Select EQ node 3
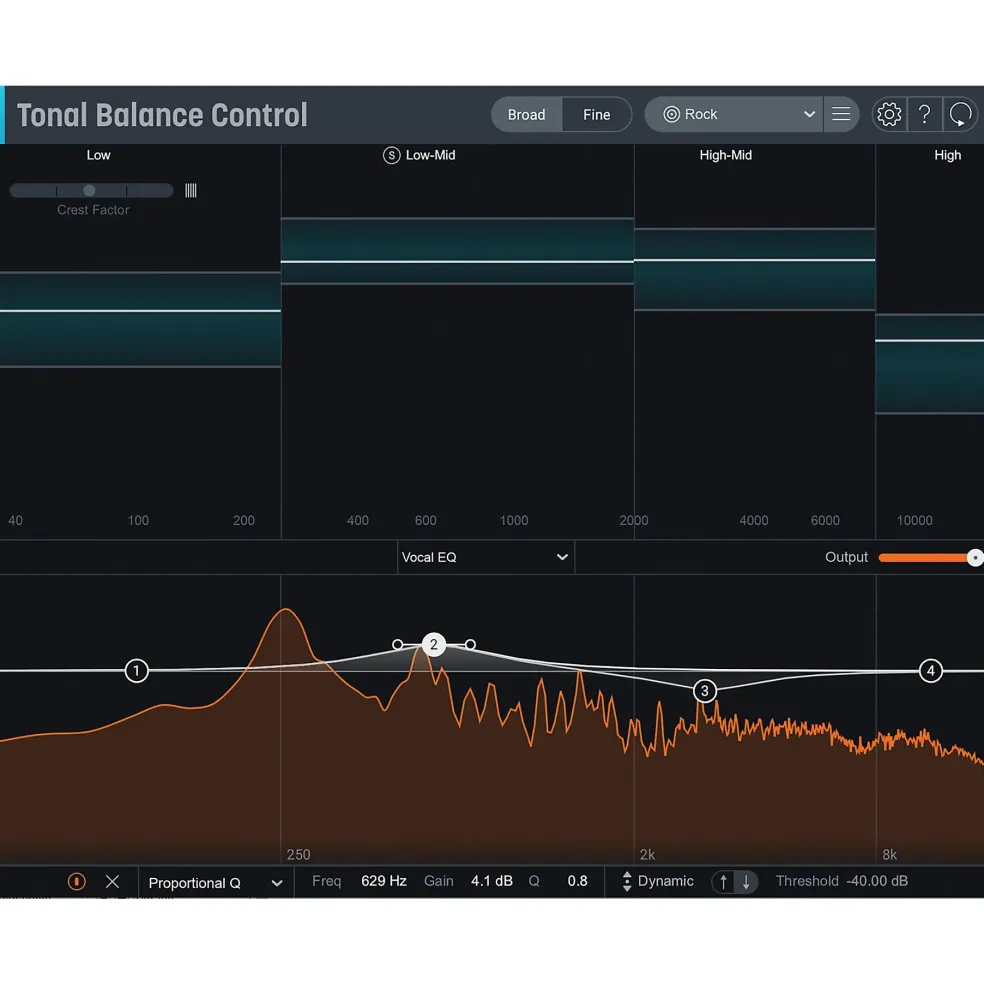984x985 pixels. pyautogui.click(x=704, y=691)
